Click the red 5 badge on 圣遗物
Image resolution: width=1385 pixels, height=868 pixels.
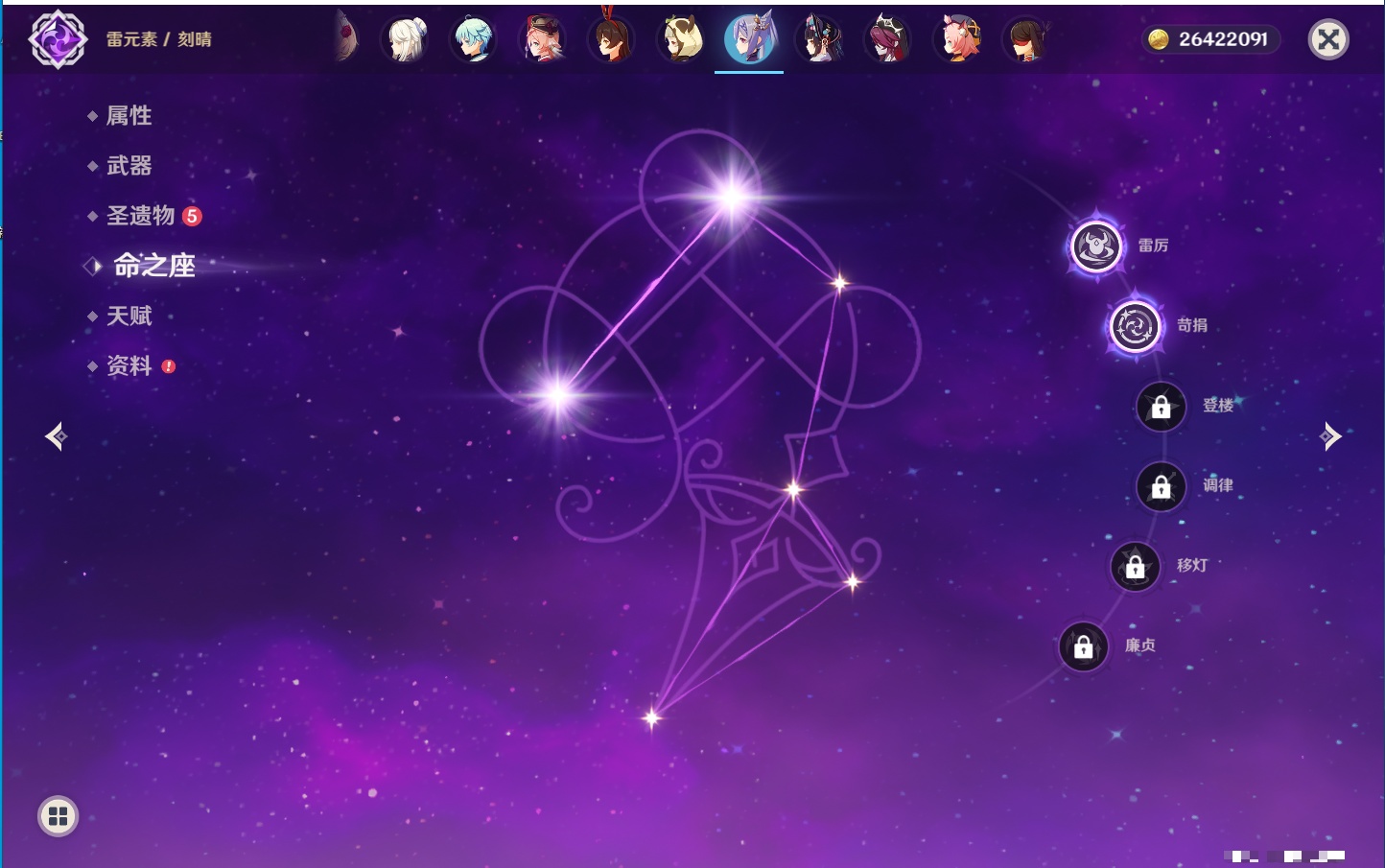(192, 216)
